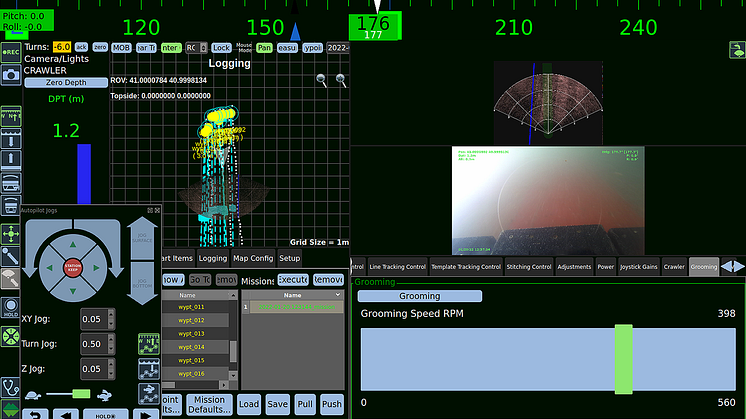Click Mission Defaults button
This screenshot has height=419, width=746.
click(209, 404)
